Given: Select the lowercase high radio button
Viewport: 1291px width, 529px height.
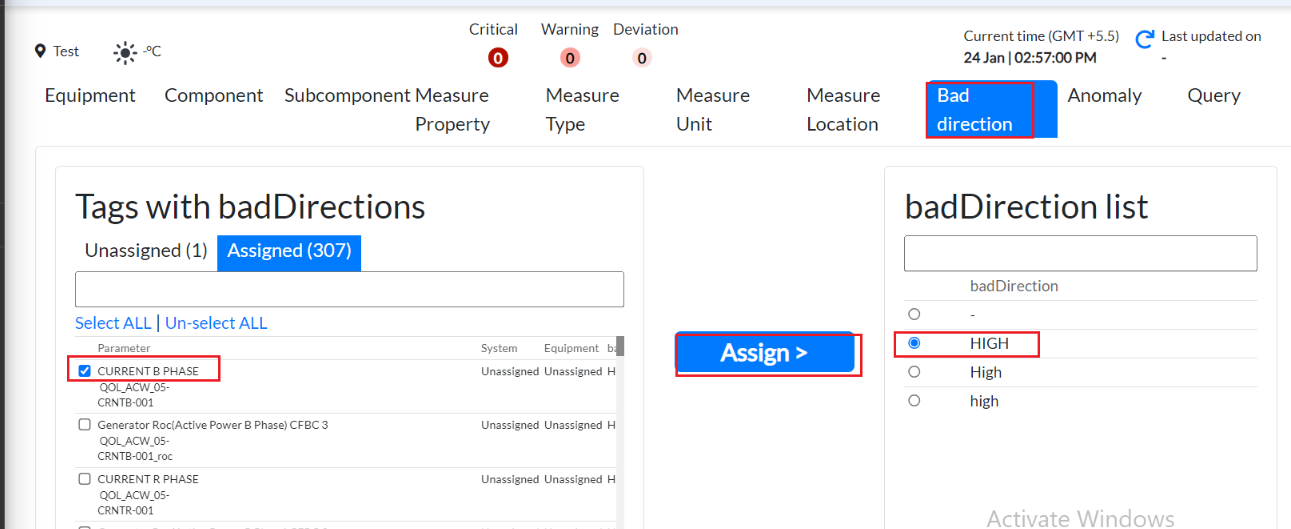Looking at the screenshot, I should click(913, 401).
